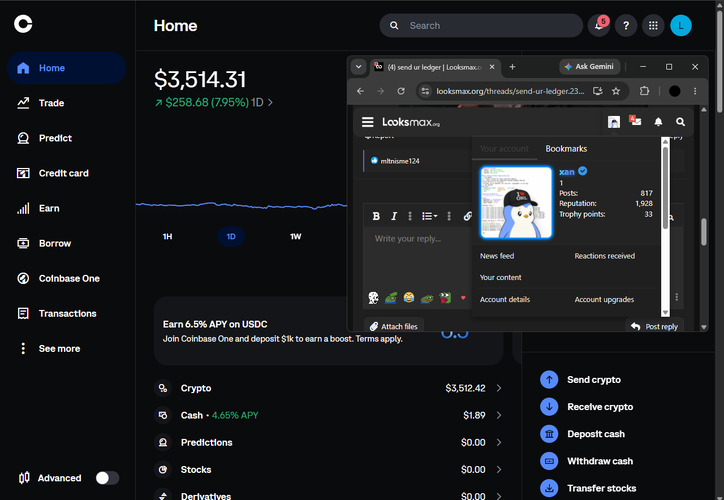Open Looksmax inbox envelope icon
This screenshot has height=500, width=724.
pyautogui.click(x=636, y=121)
